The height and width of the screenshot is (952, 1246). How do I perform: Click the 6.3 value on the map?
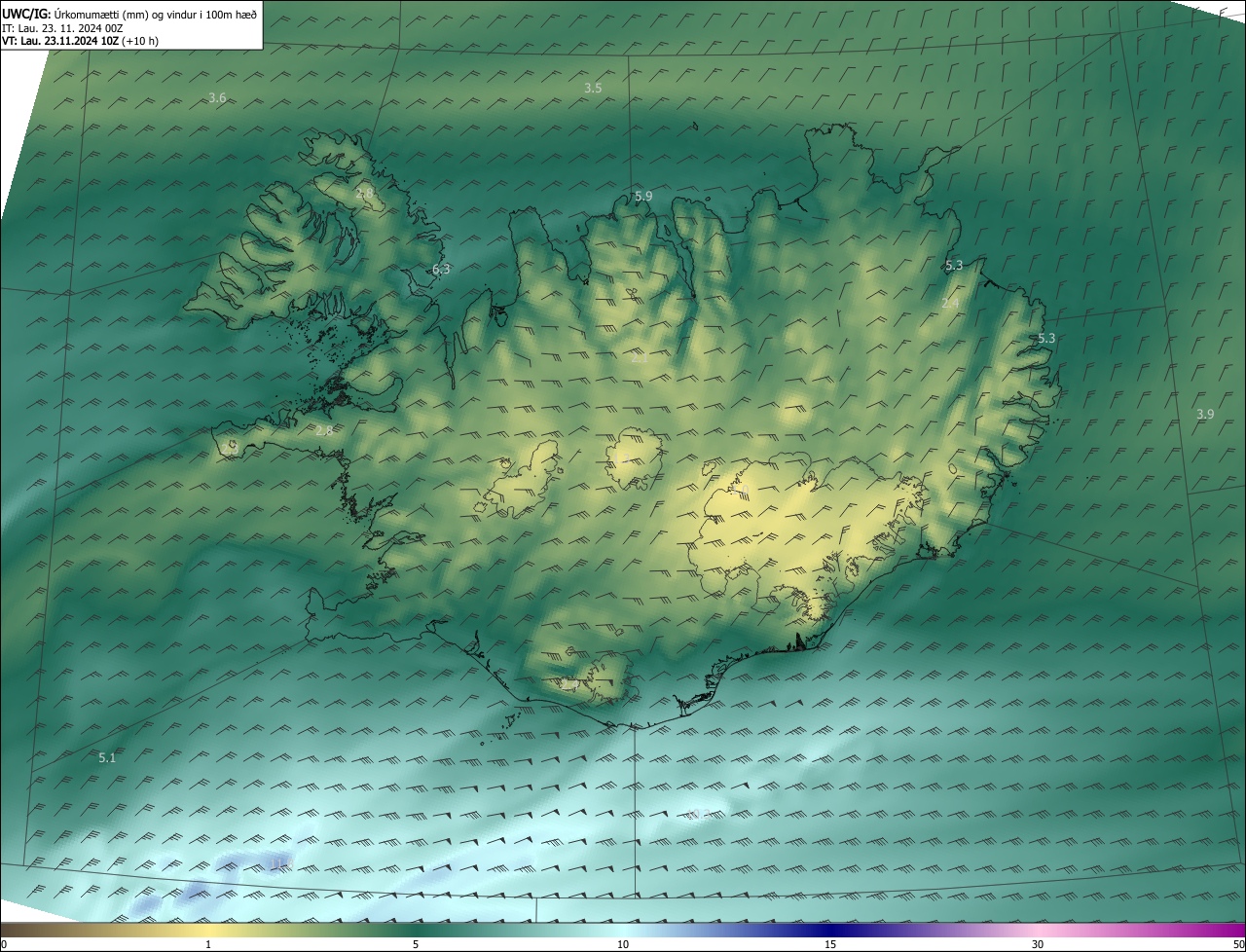(441, 270)
